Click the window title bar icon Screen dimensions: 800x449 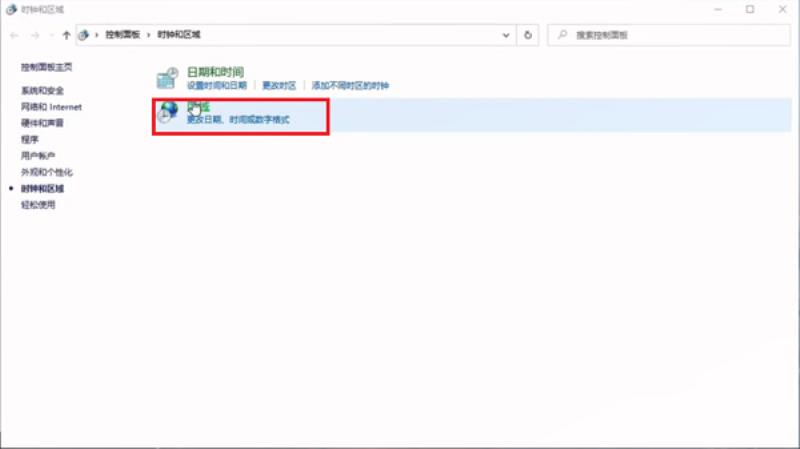tap(11, 9)
